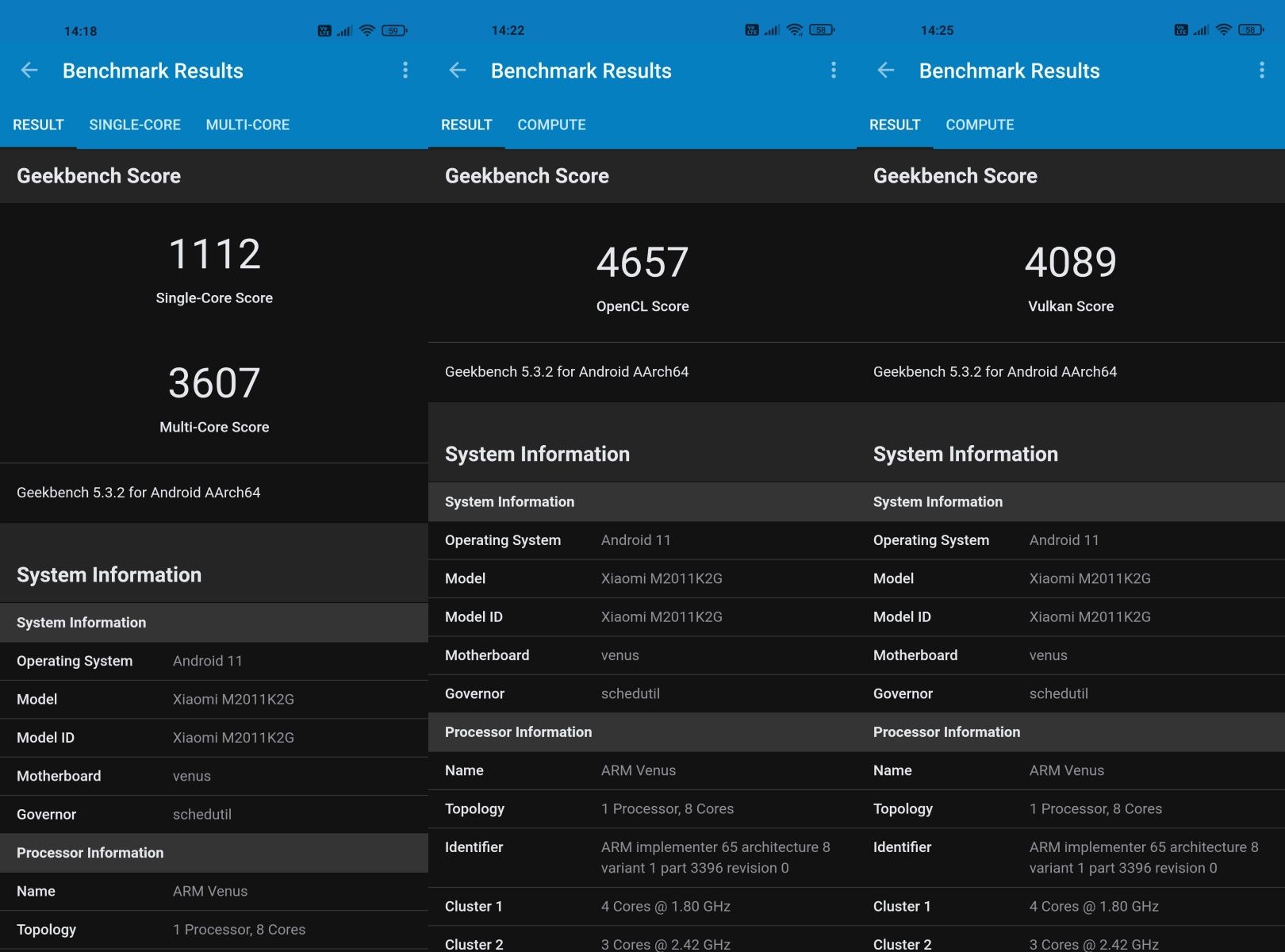Go back from the 14:18 benchmark screen
The width and height of the screenshot is (1285, 952).
[29, 71]
